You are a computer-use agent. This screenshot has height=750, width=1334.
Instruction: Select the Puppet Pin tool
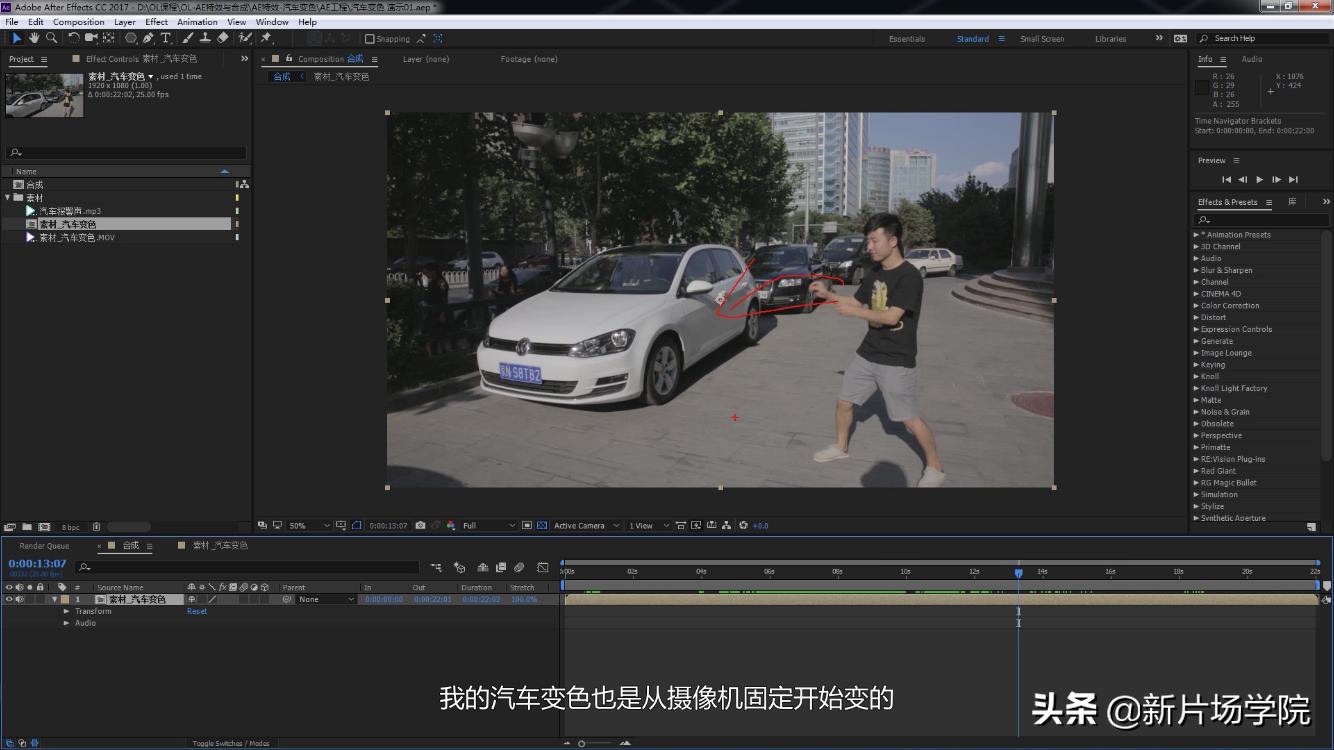(x=266, y=38)
